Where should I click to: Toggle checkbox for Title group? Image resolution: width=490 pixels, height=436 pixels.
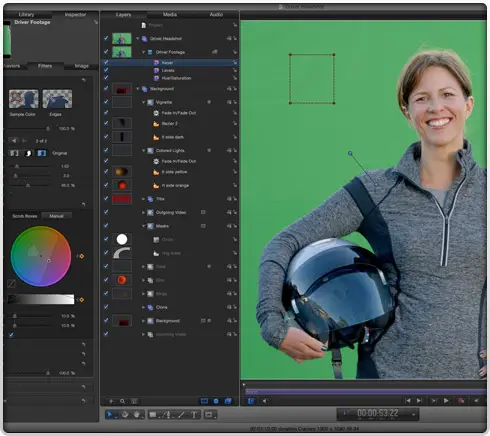pos(106,199)
